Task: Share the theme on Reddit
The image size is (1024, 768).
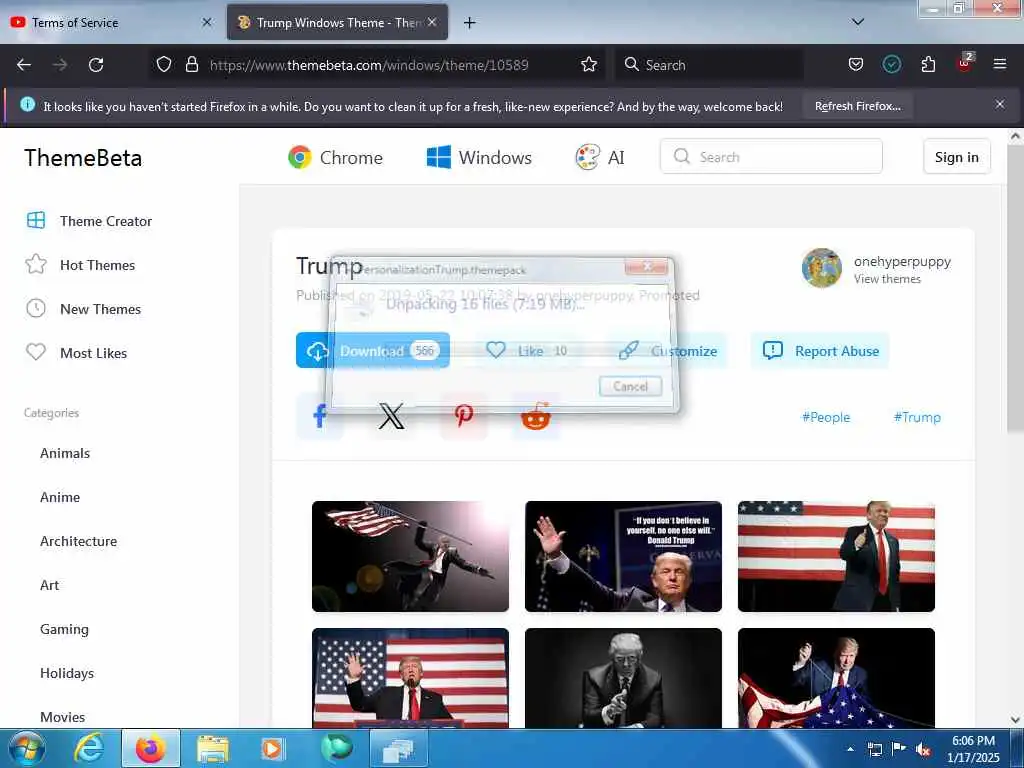Action: (536, 416)
